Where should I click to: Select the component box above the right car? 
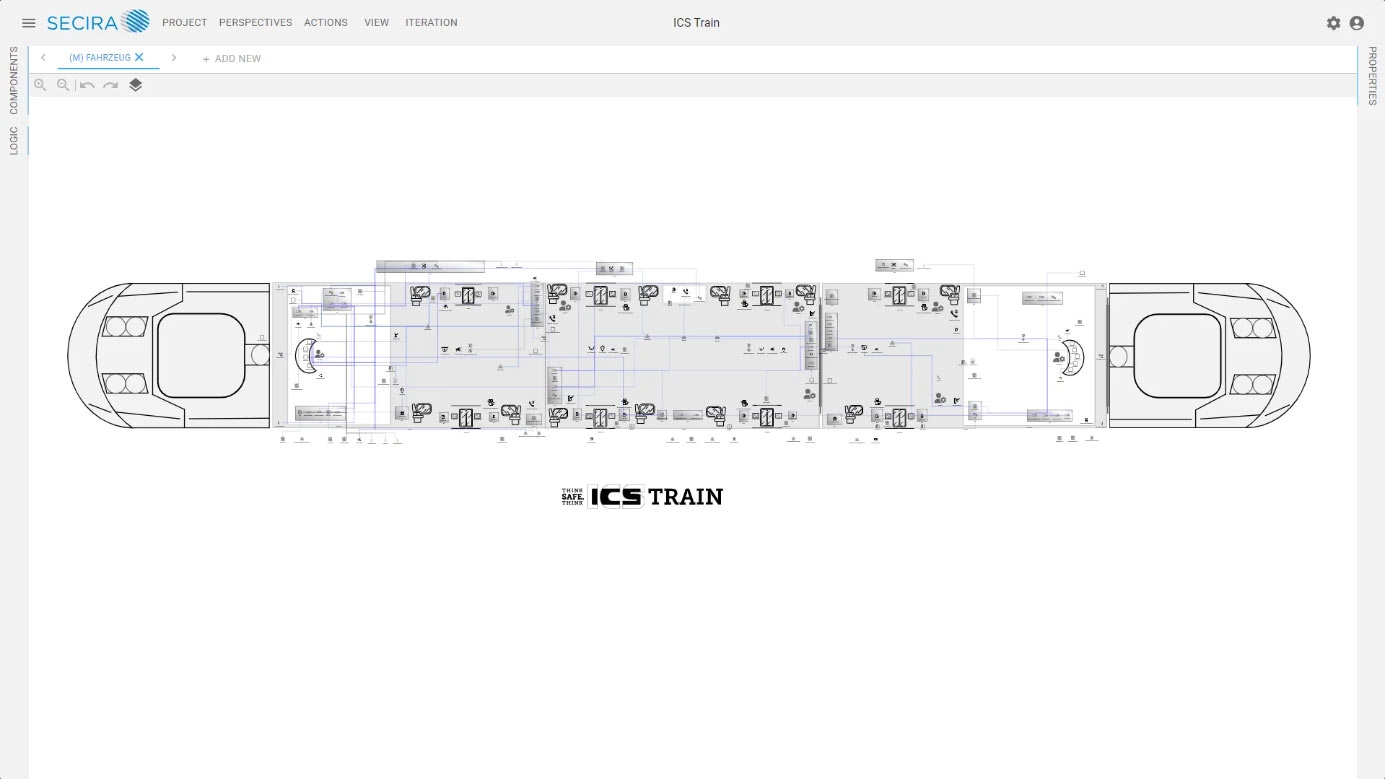coord(894,265)
